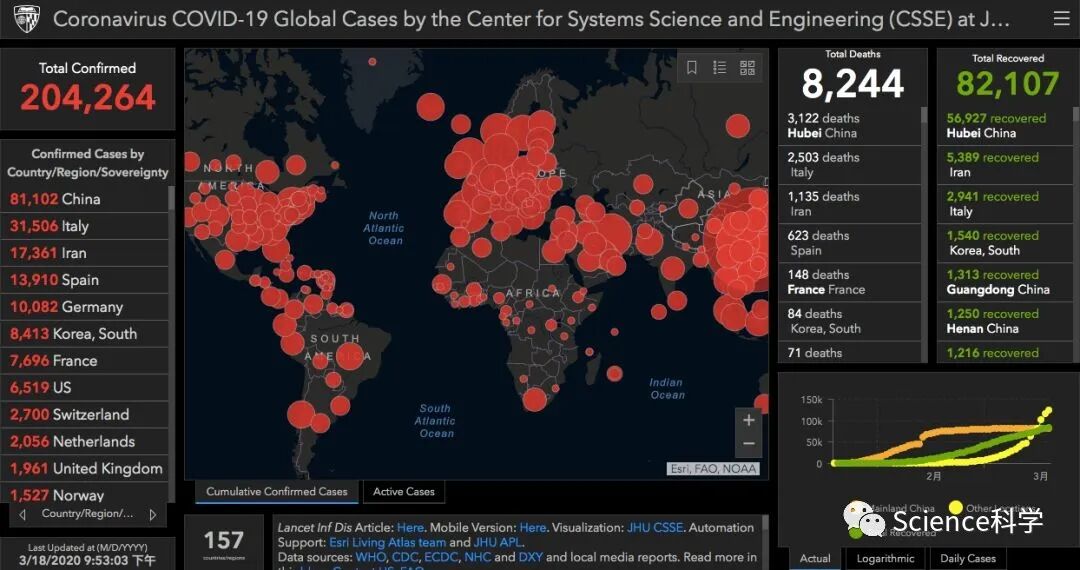
Task: Zoom out the map with minus button
Action: coord(749,444)
